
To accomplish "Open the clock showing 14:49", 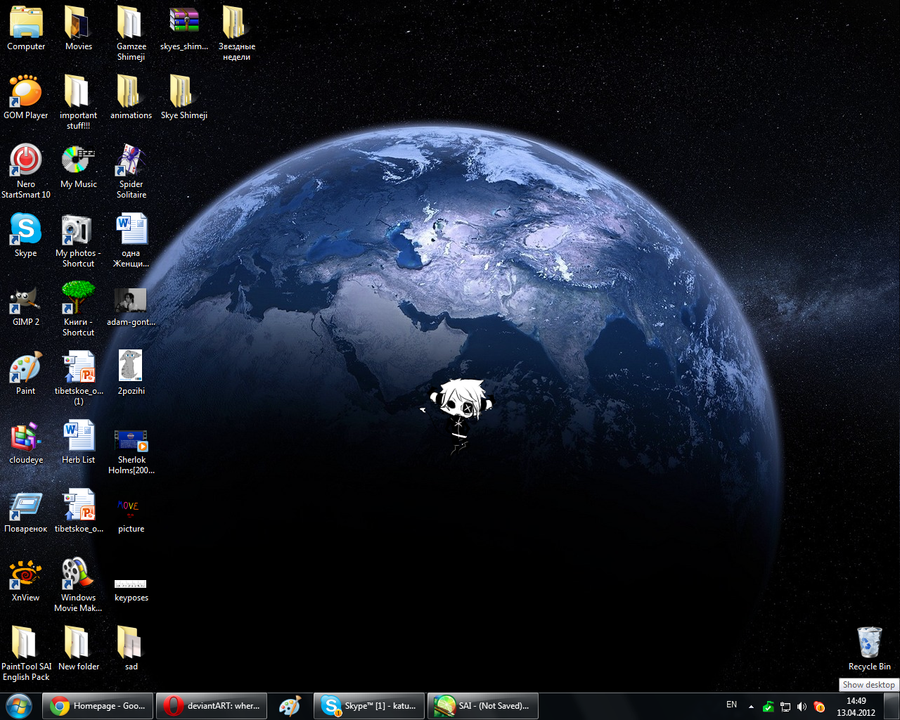I will [856, 706].
